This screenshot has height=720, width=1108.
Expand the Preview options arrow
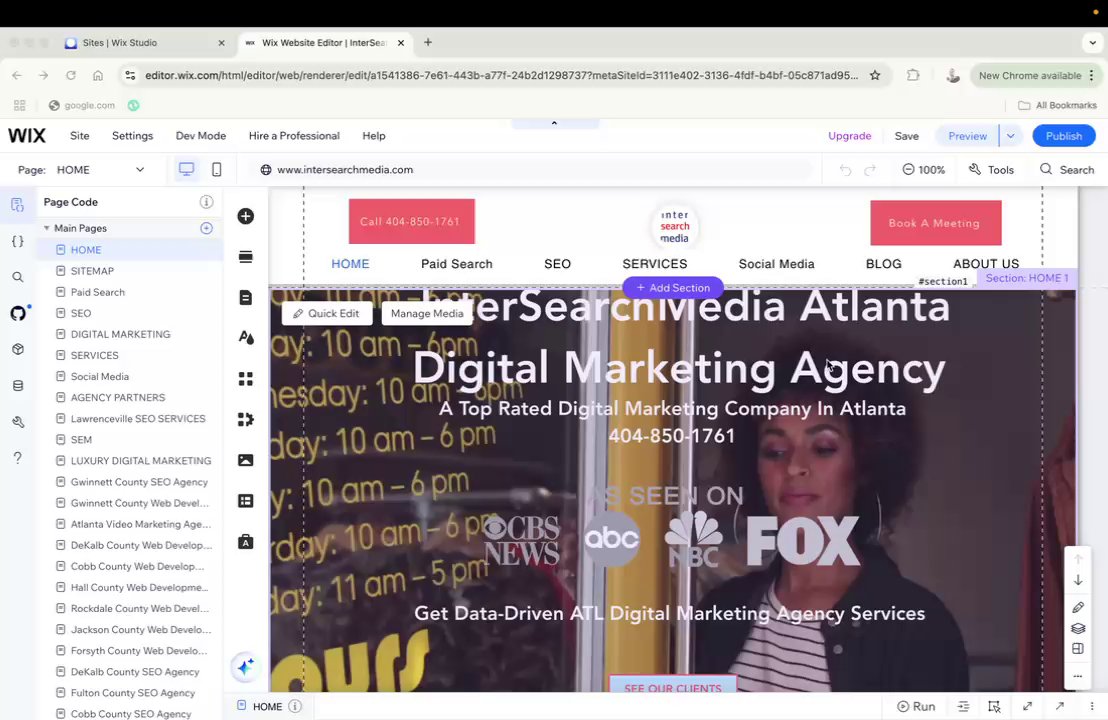pos(1010,136)
